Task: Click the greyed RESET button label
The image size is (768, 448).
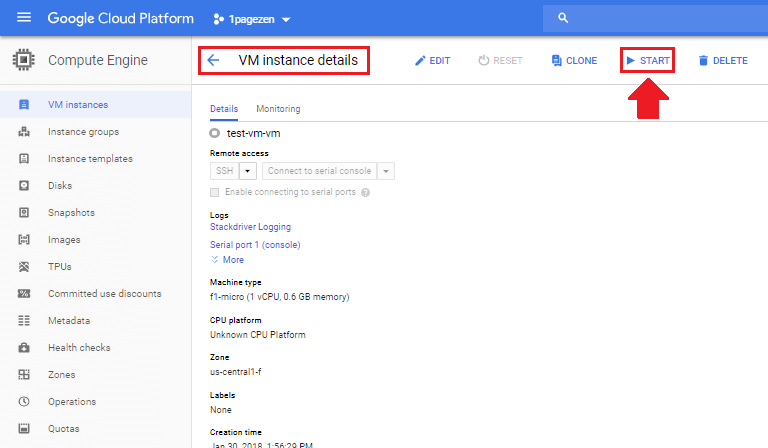Action: (x=507, y=61)
